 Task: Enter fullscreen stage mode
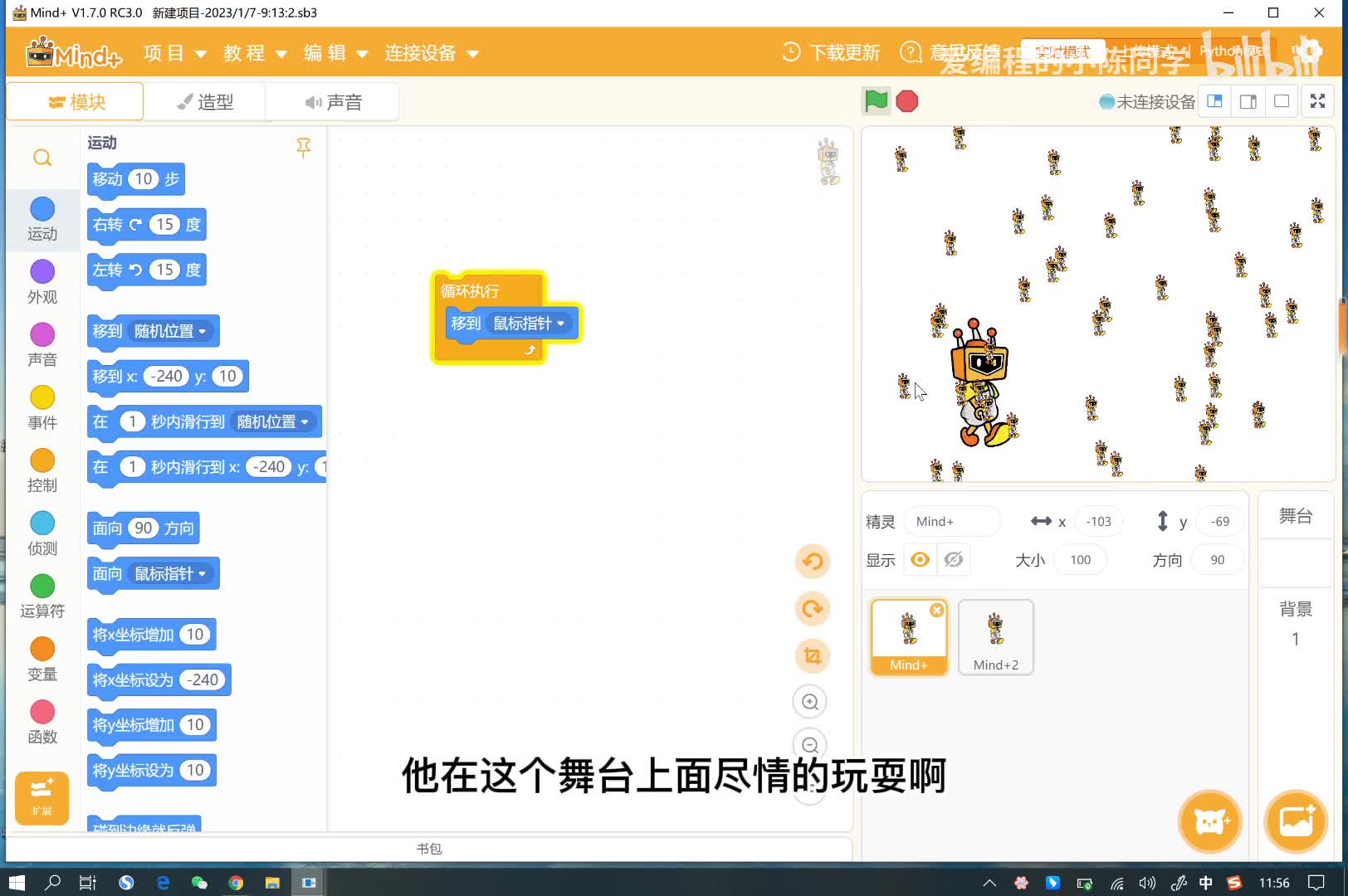click(x=1317, y=101)
